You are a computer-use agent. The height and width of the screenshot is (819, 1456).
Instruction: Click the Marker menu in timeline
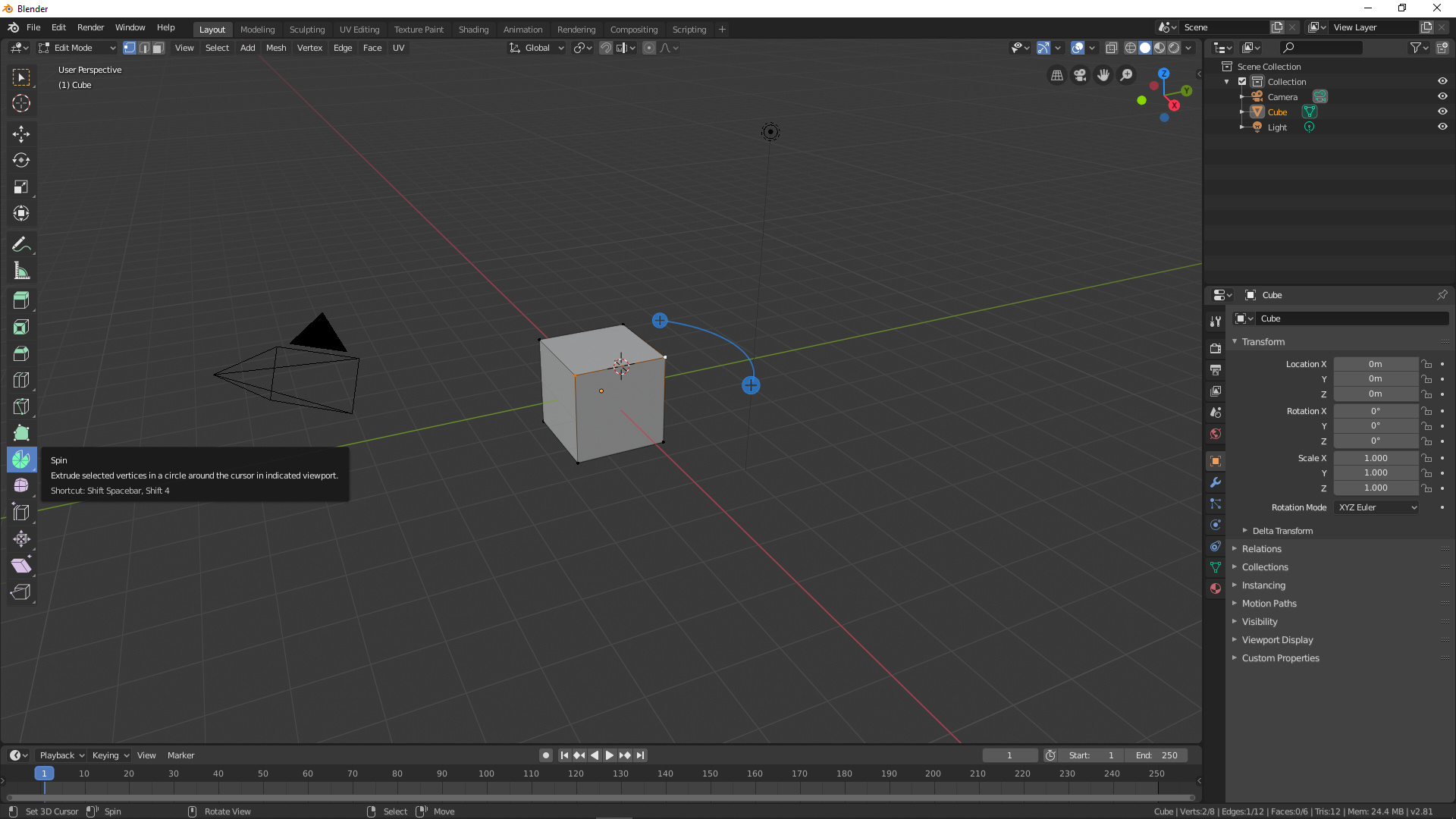click(x=180, y=755)
